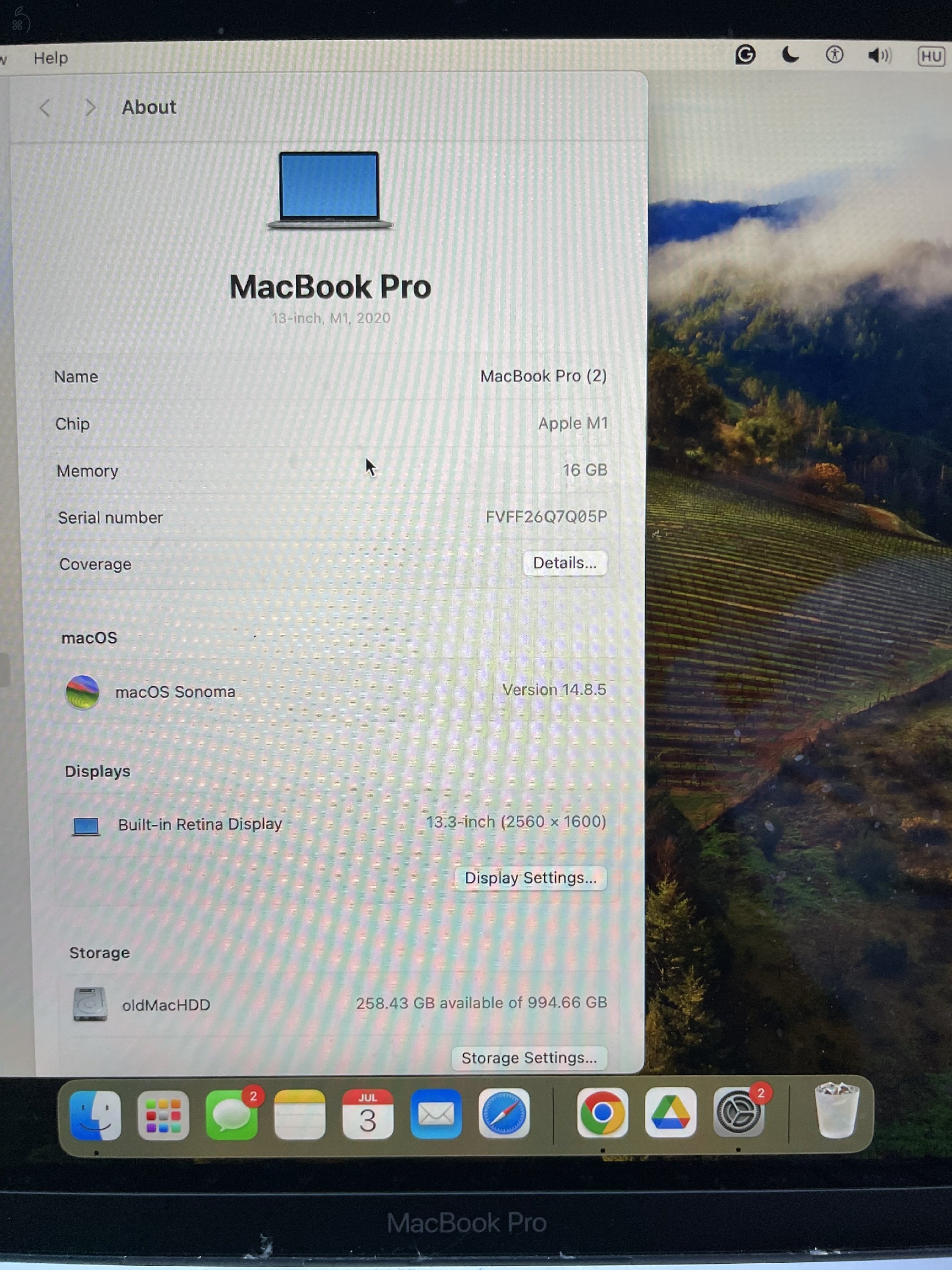Click the macOS Sonoma icon

(83, 693)
